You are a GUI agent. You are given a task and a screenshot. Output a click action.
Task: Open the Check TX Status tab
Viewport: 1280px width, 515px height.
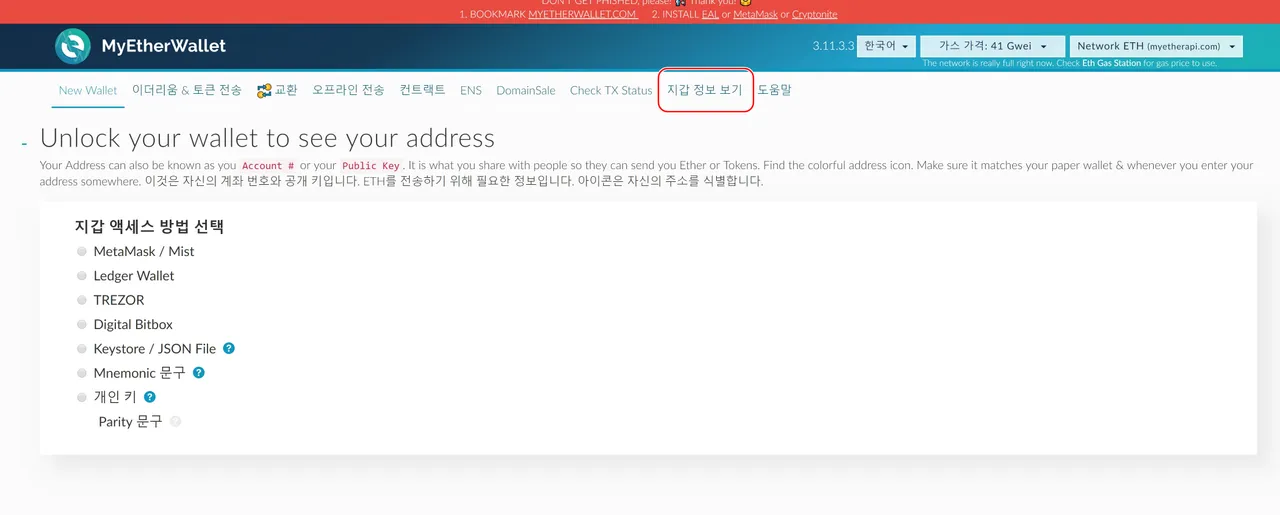[x=611, y=90]
